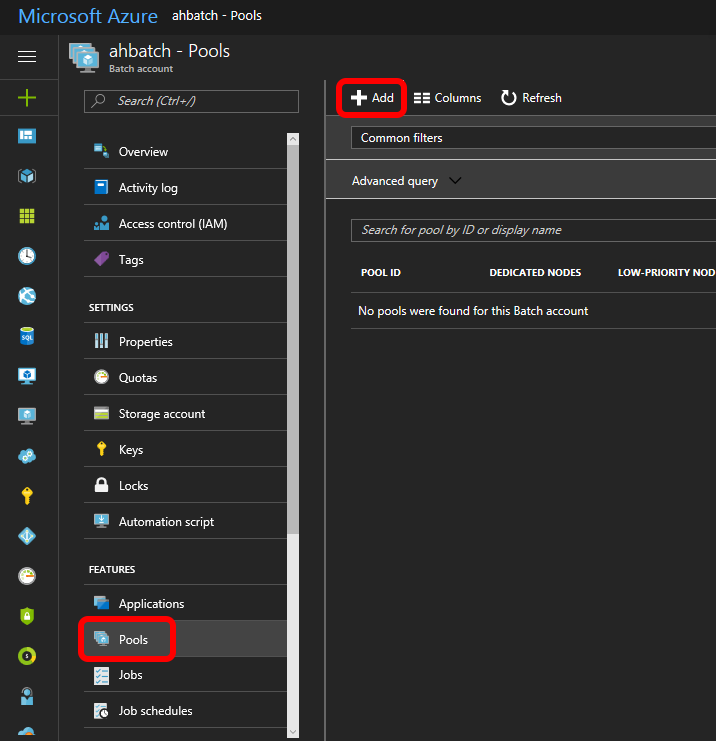Viewport: 716px width, 741px height.
Task: Sort by the DEDICATED NODES column header
Action: tap(535, 272)
